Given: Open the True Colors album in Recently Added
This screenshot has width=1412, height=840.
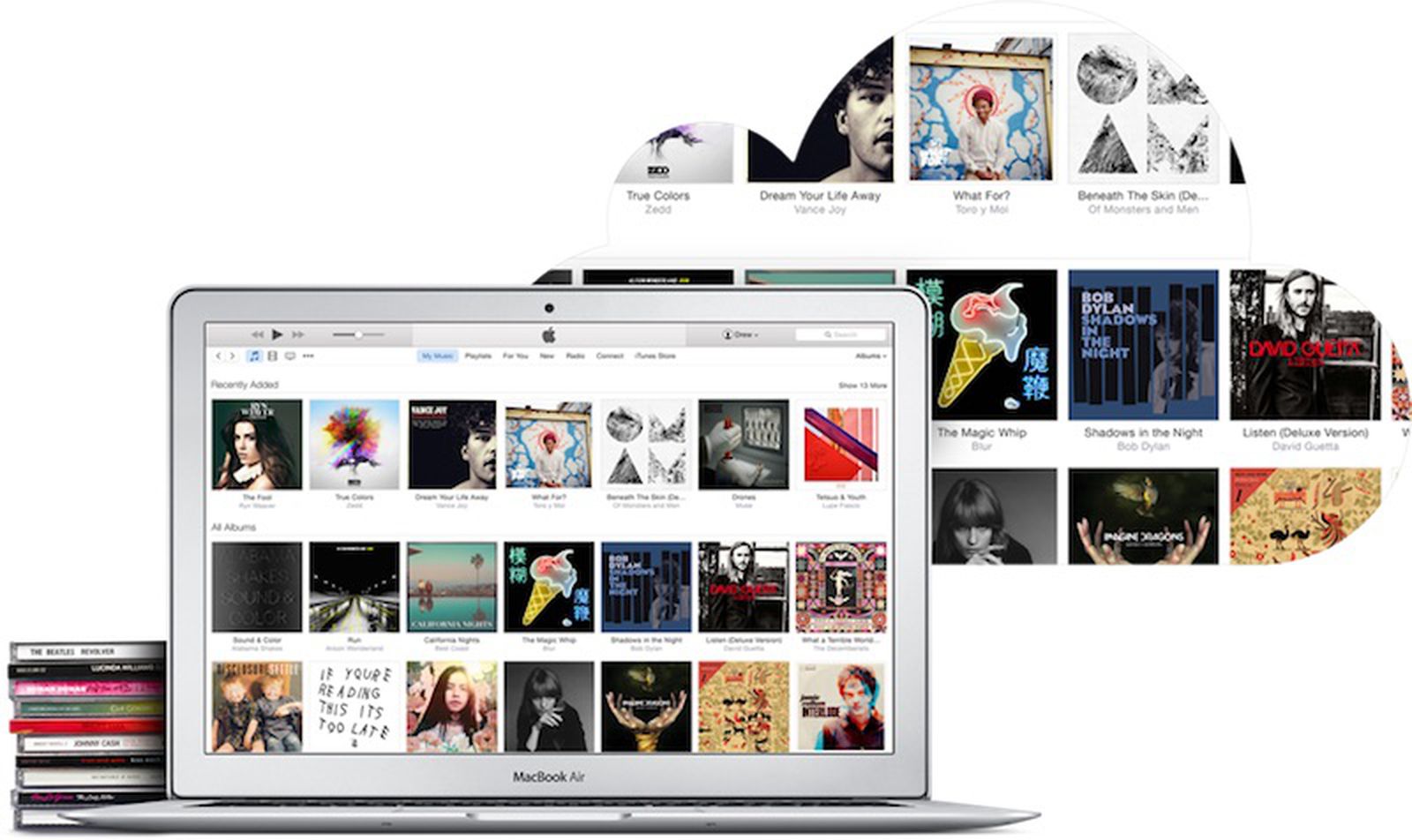Looking at the screenshot, I should (354, 445).
